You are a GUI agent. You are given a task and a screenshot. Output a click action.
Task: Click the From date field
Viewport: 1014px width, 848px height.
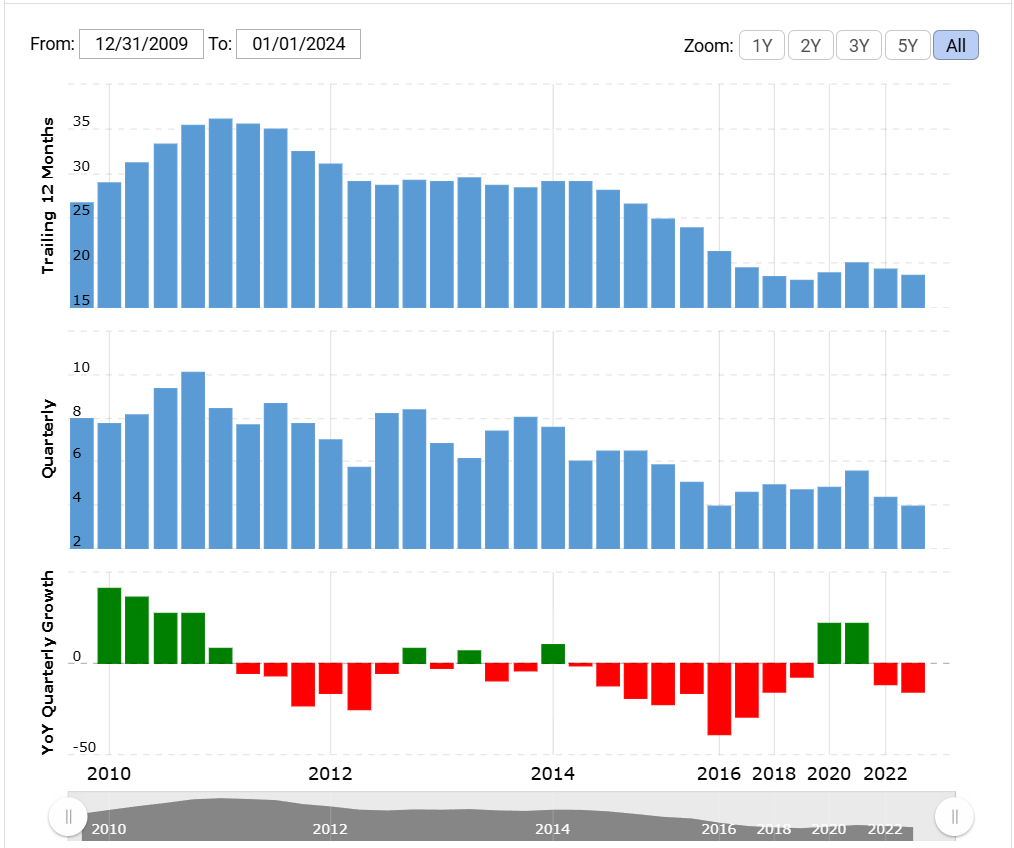(141, 44)
